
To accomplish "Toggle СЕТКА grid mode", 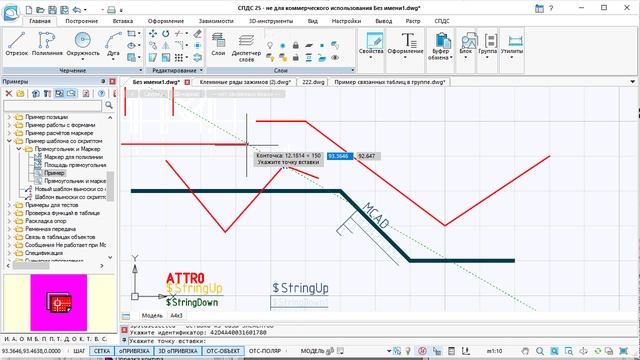I will (102, 351).
